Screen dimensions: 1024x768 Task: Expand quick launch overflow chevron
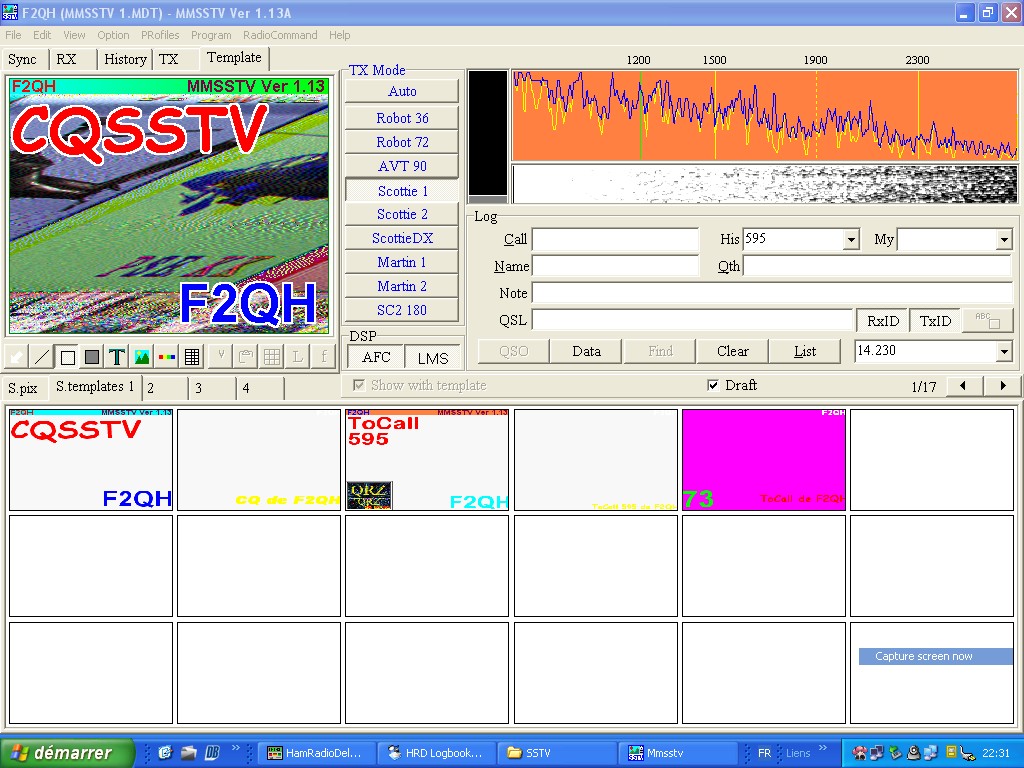[x=235, y=748]
